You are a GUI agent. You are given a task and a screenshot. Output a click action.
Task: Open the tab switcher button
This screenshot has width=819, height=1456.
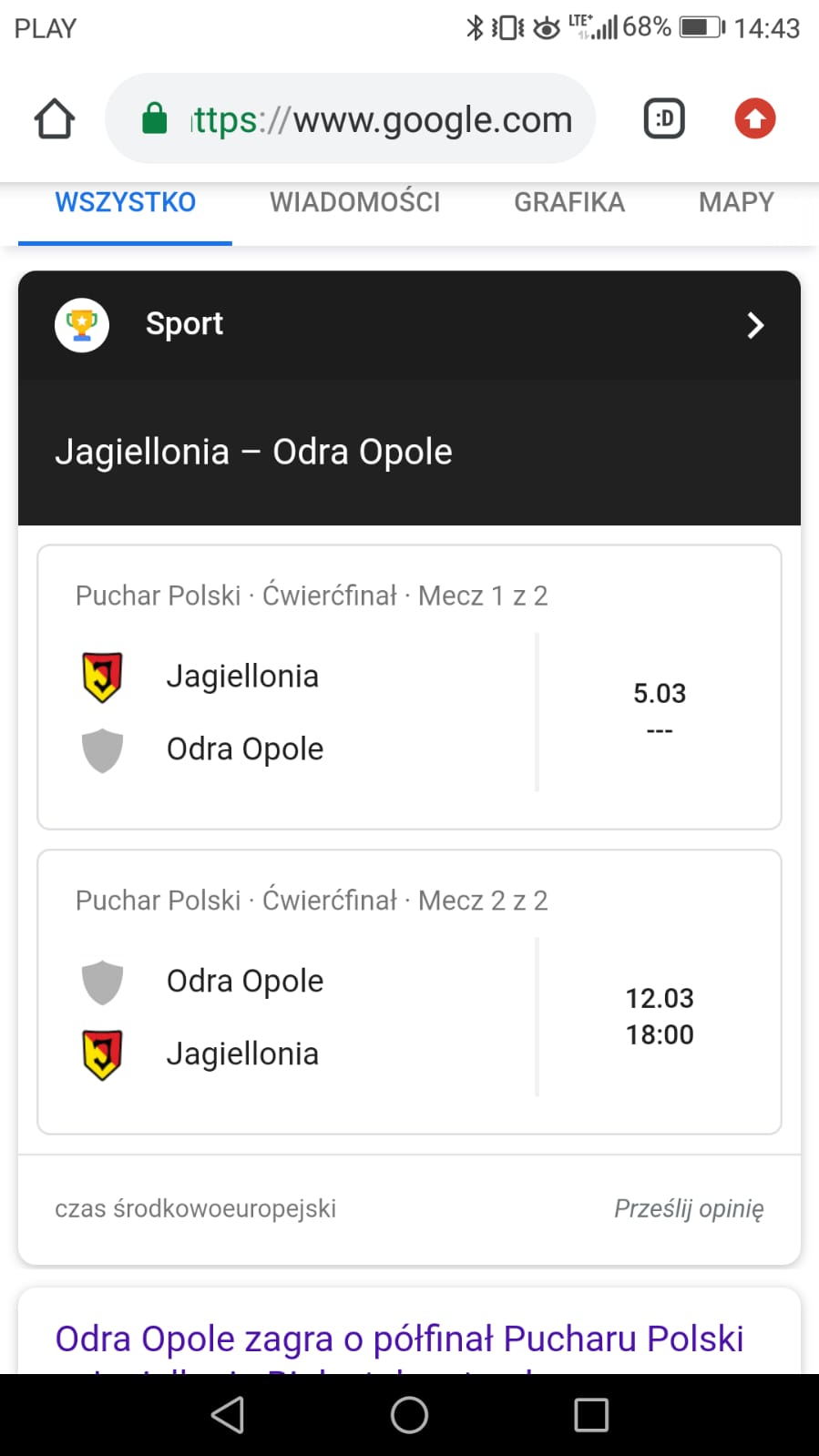(664, 119)
